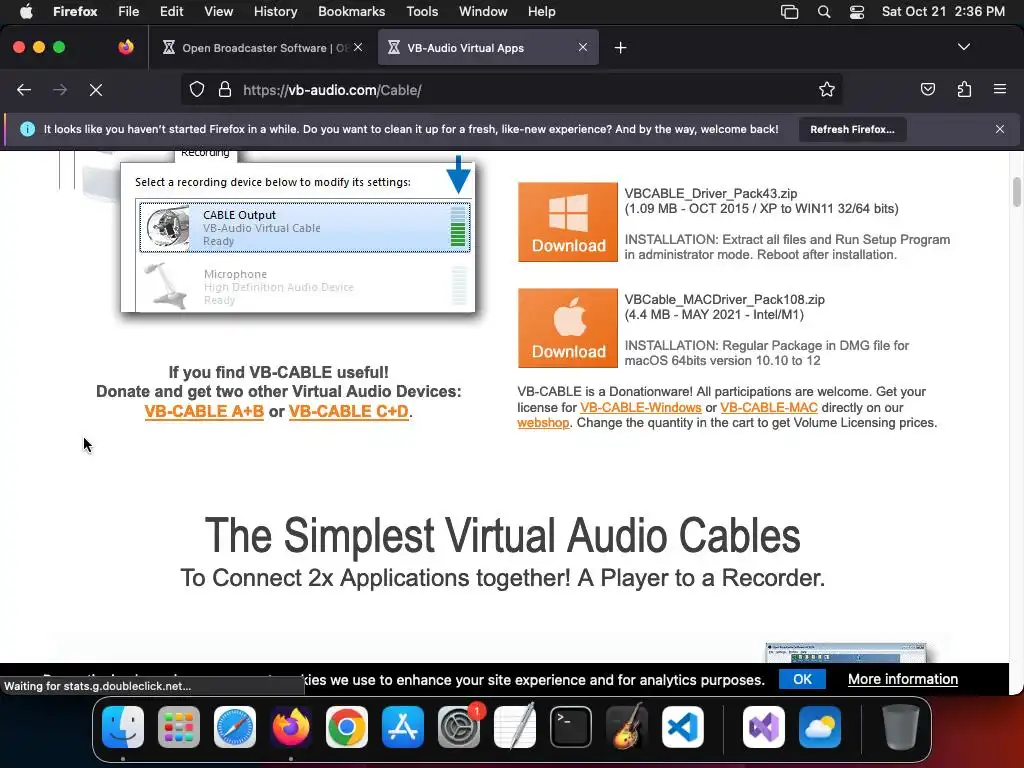Launch Visual Studio Code from dock
The width and height of the screenshot is (1024, 768).
(683, 727)
